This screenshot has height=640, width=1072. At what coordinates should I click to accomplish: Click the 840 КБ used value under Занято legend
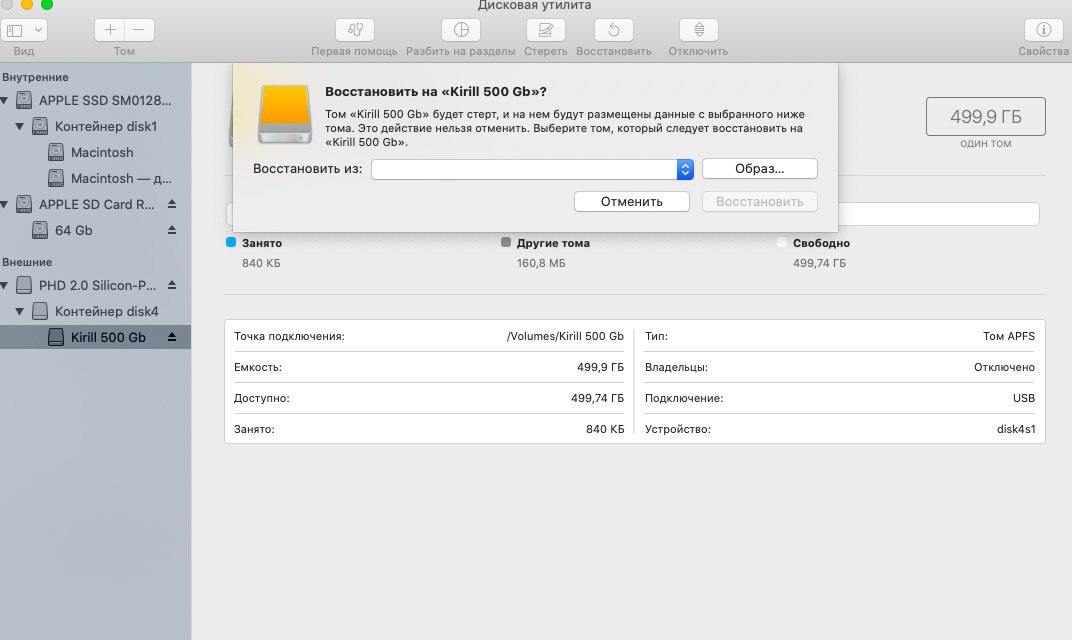pos(261,263)
